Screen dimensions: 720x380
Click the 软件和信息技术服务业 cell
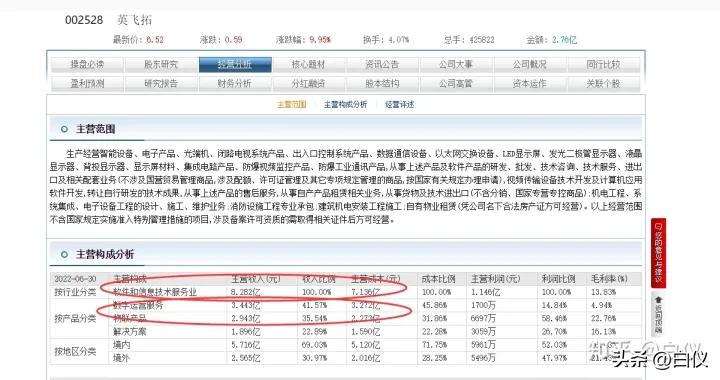coord(155,292)
